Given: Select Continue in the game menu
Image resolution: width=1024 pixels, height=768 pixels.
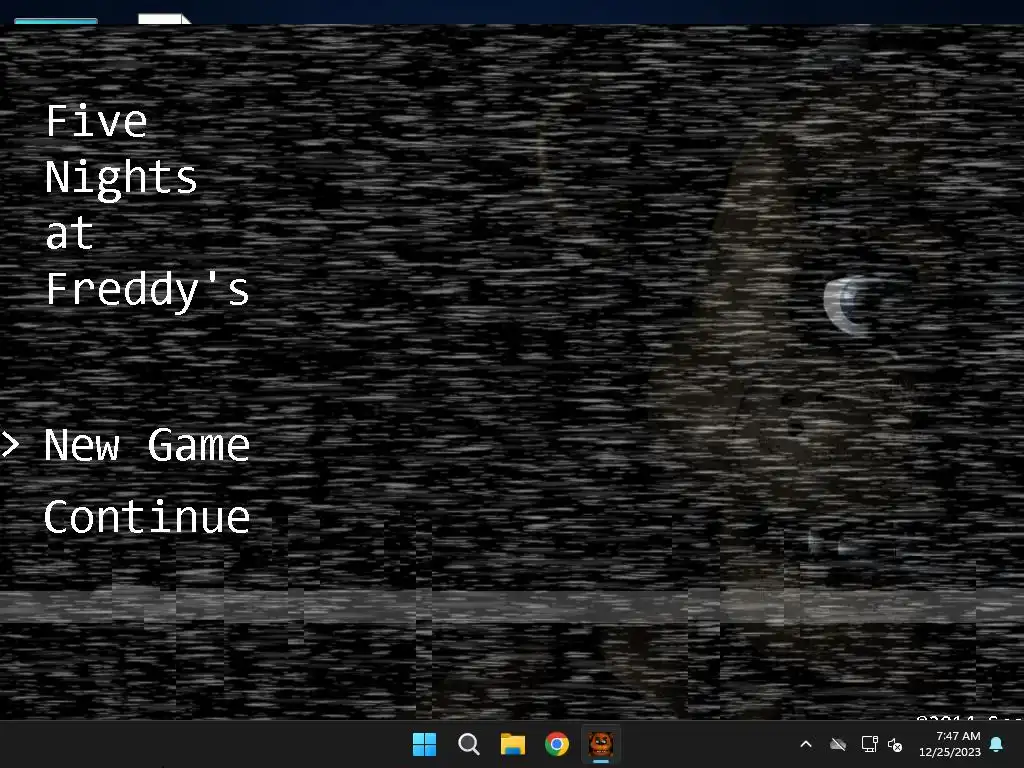Looking at the screenshot, I should (147, 517).
